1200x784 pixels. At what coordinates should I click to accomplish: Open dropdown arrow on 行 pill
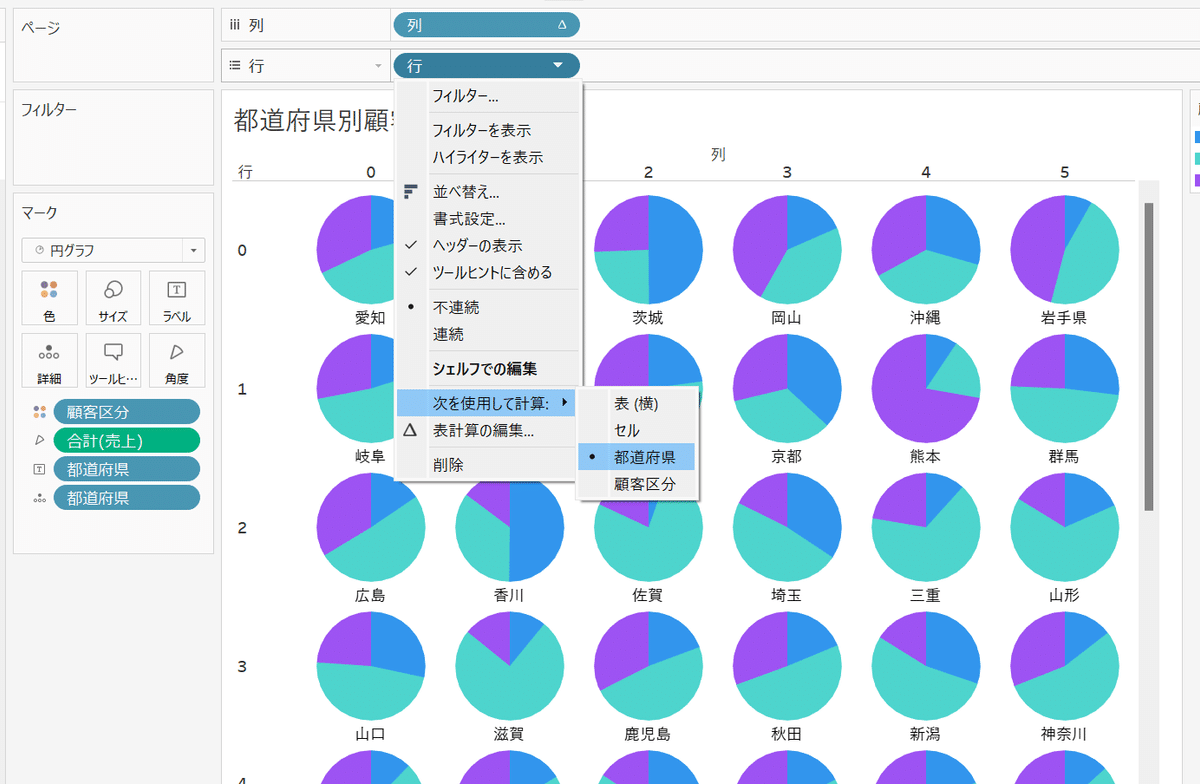(x=558, y=66)
